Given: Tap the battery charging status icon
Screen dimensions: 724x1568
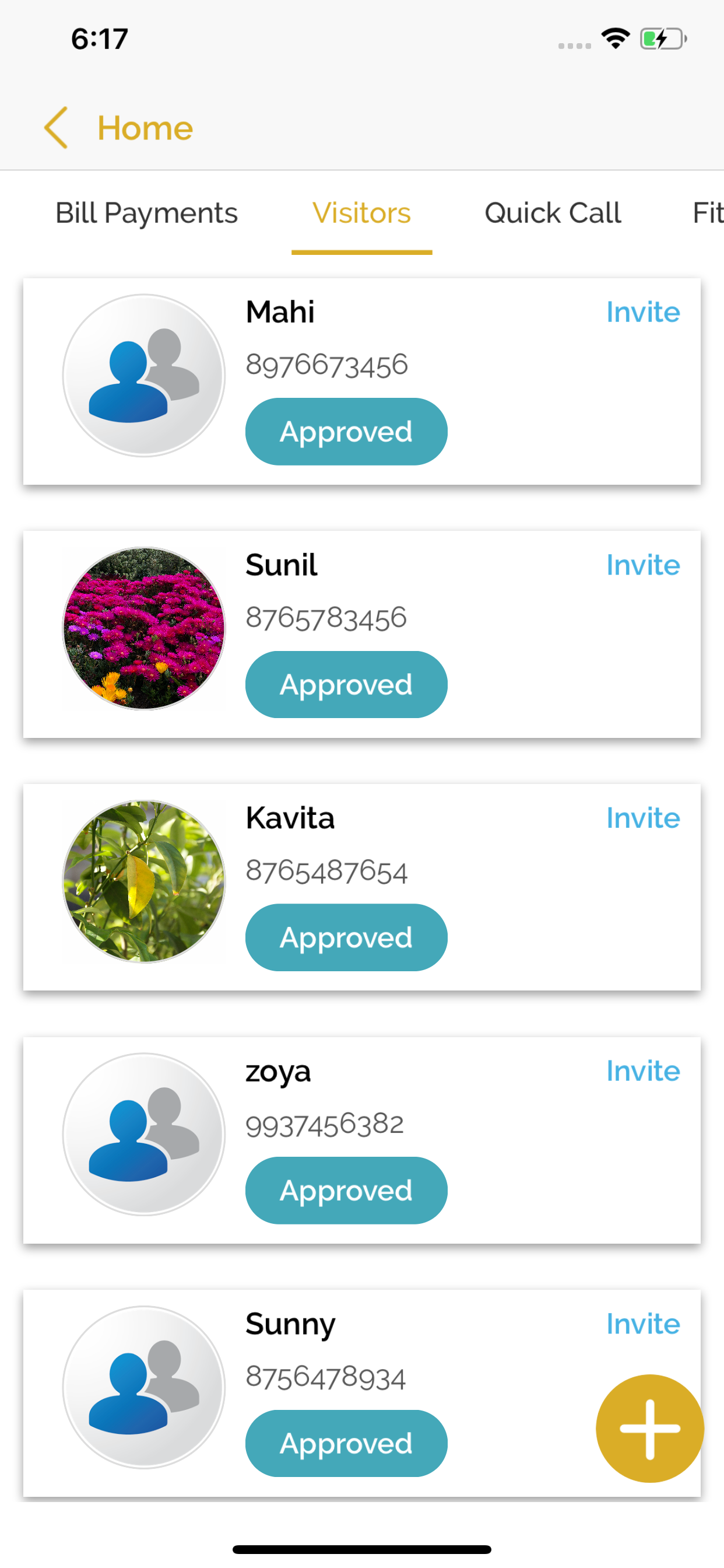Looking at the screenshot, I should [663, 39].
